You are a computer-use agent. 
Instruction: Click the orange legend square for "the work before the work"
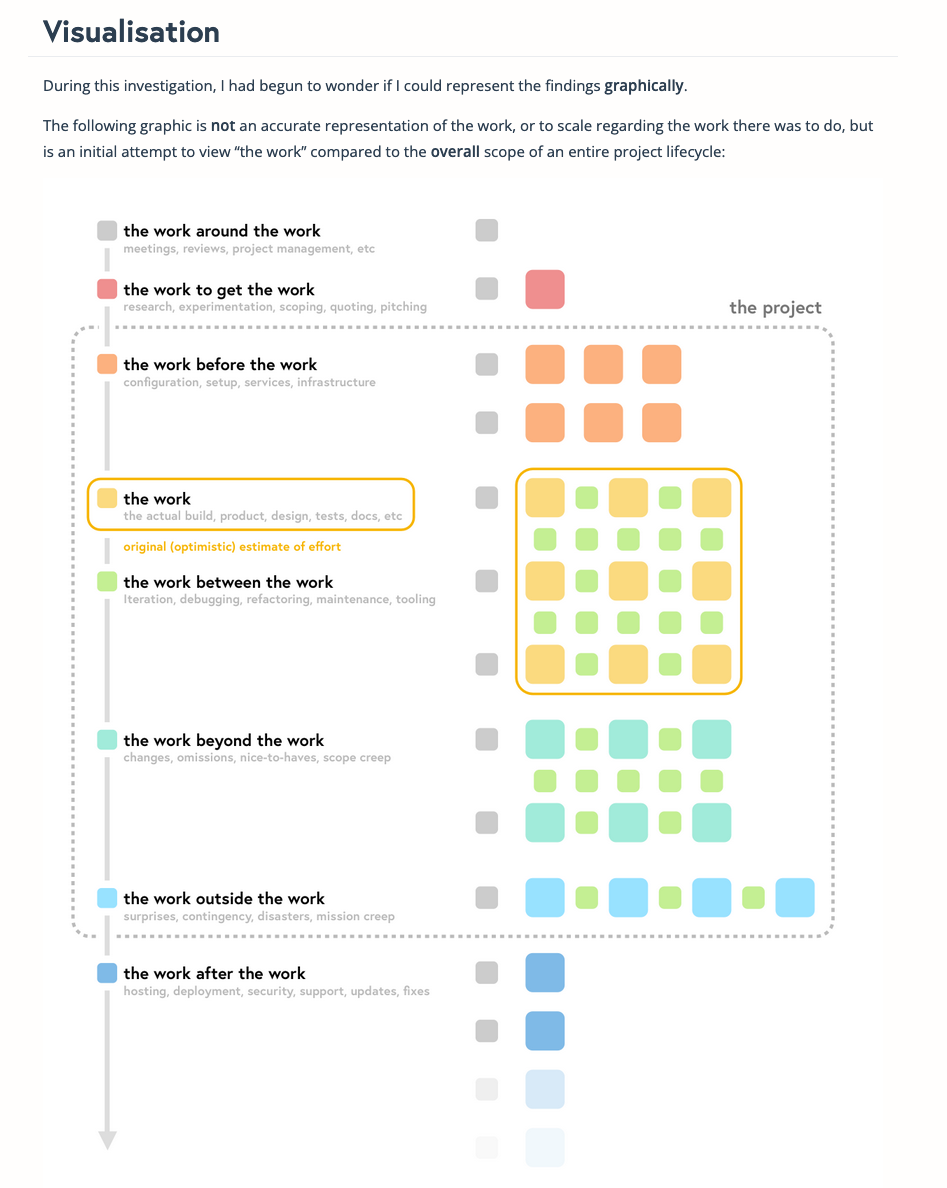tap(107, 365)
